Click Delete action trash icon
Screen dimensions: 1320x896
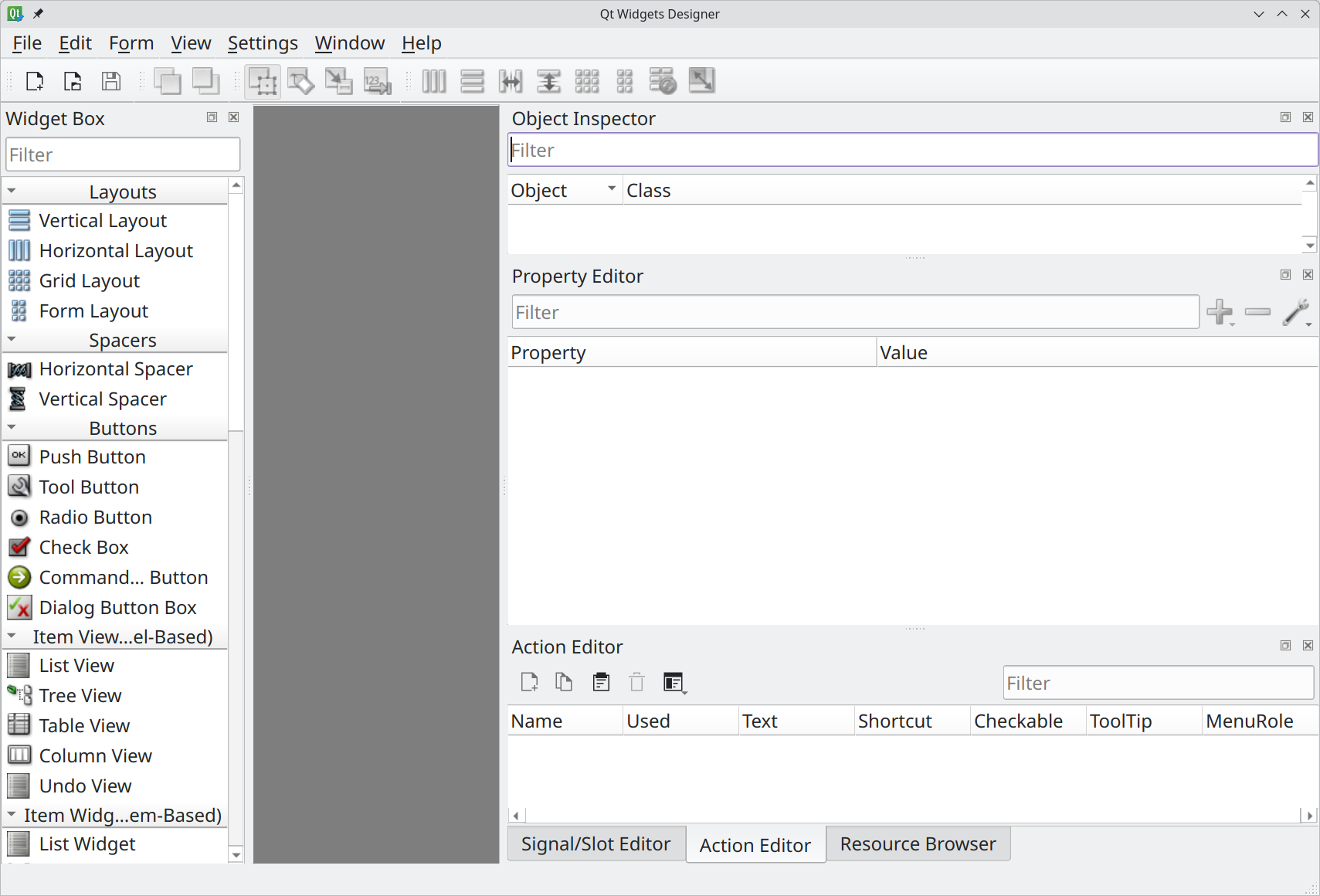[x=636, y=682]
